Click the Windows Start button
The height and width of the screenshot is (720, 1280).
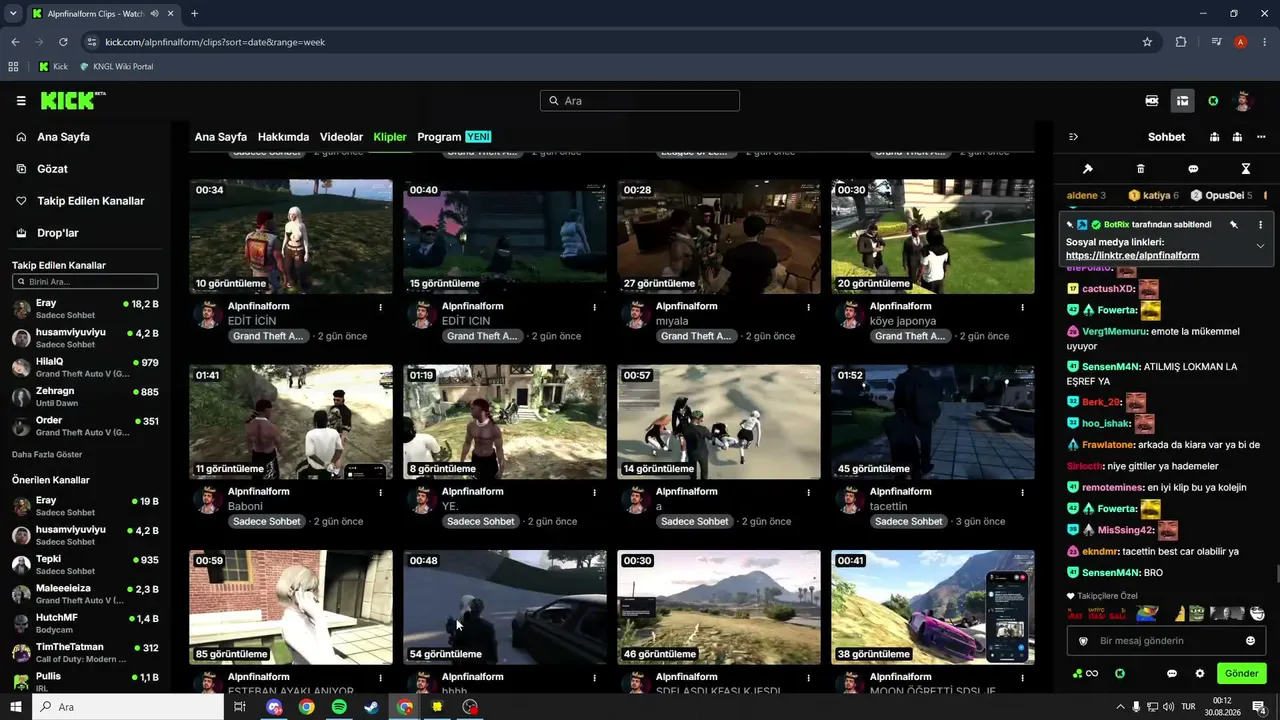(x=16, y=707)
